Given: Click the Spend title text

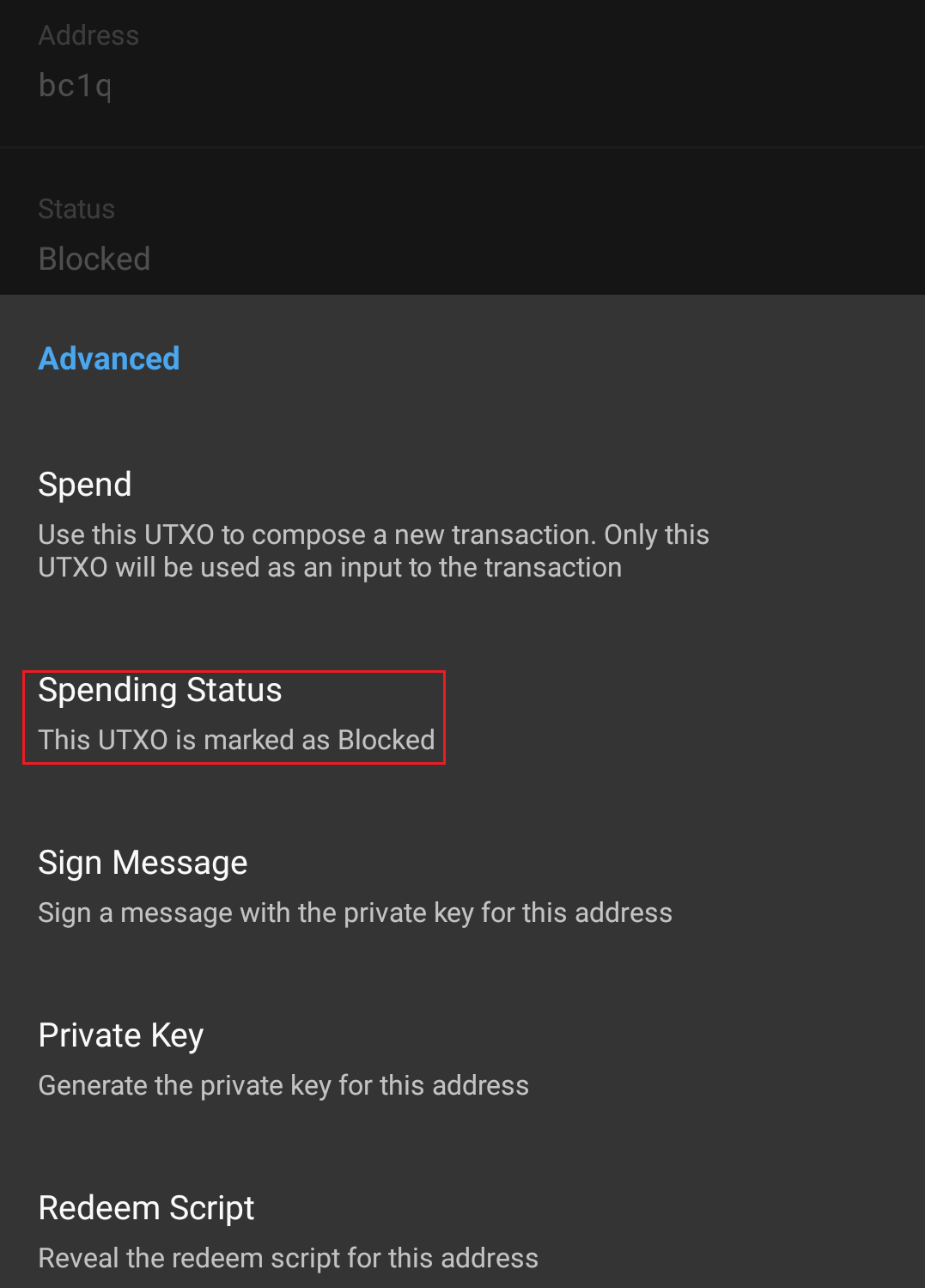Looking at the screenshot, I should coord(85,485).
